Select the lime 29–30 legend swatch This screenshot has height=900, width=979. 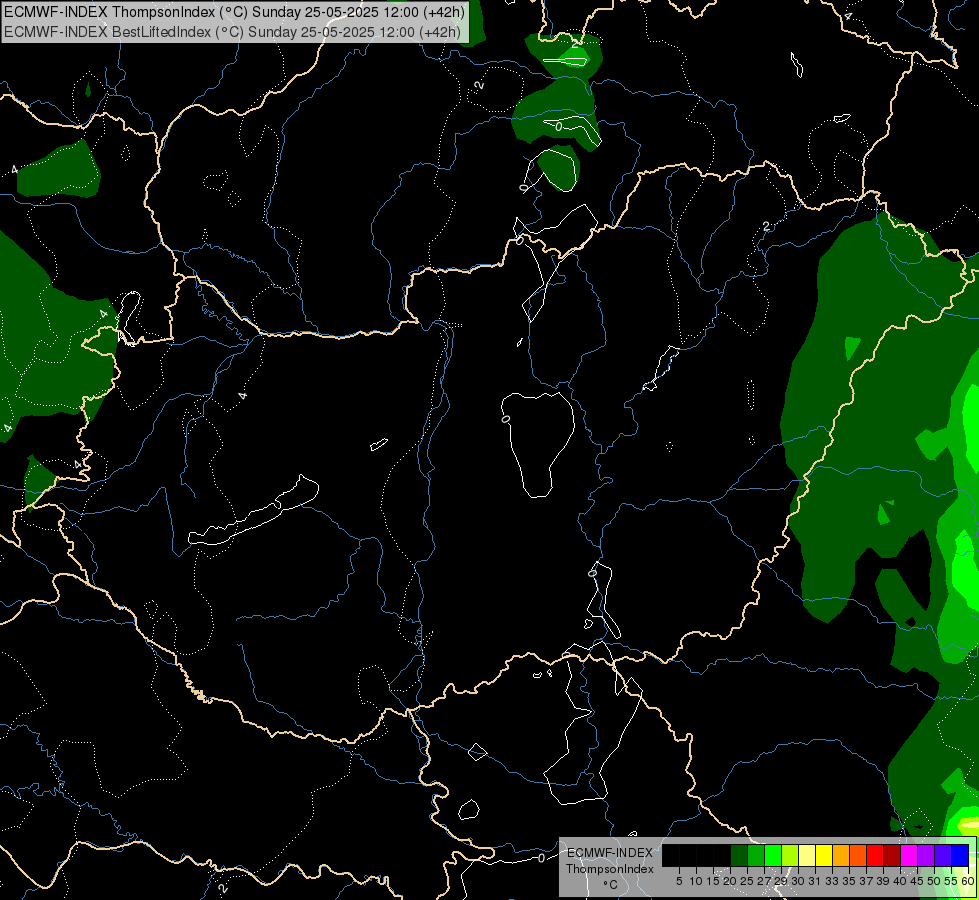pyautogui.click(x=790, y=855)
